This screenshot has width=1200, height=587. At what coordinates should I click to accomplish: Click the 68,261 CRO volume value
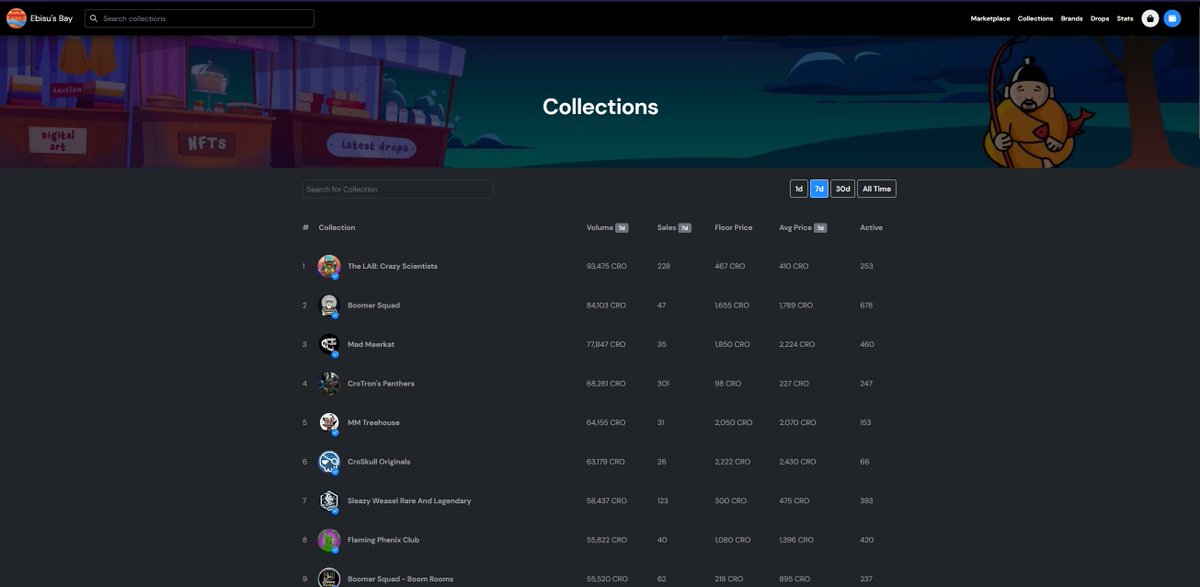[x=606, y=383]
